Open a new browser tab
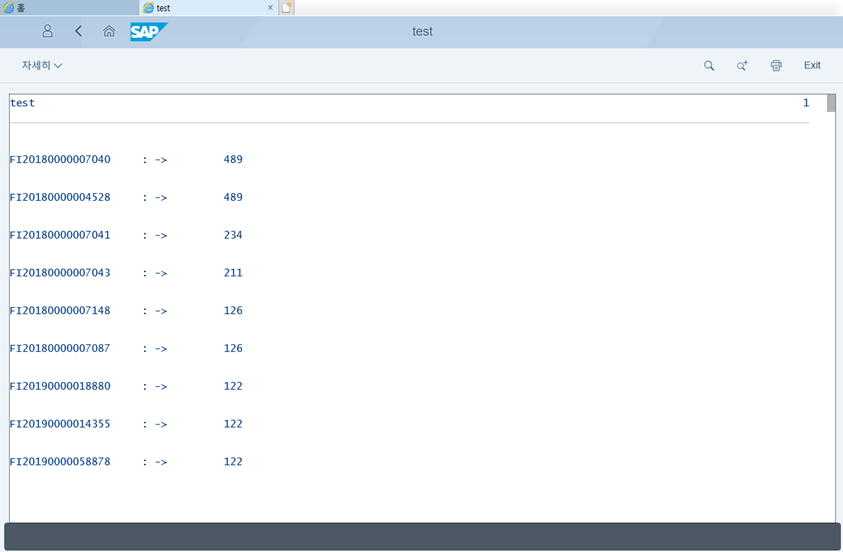 (x=287, y=8)
